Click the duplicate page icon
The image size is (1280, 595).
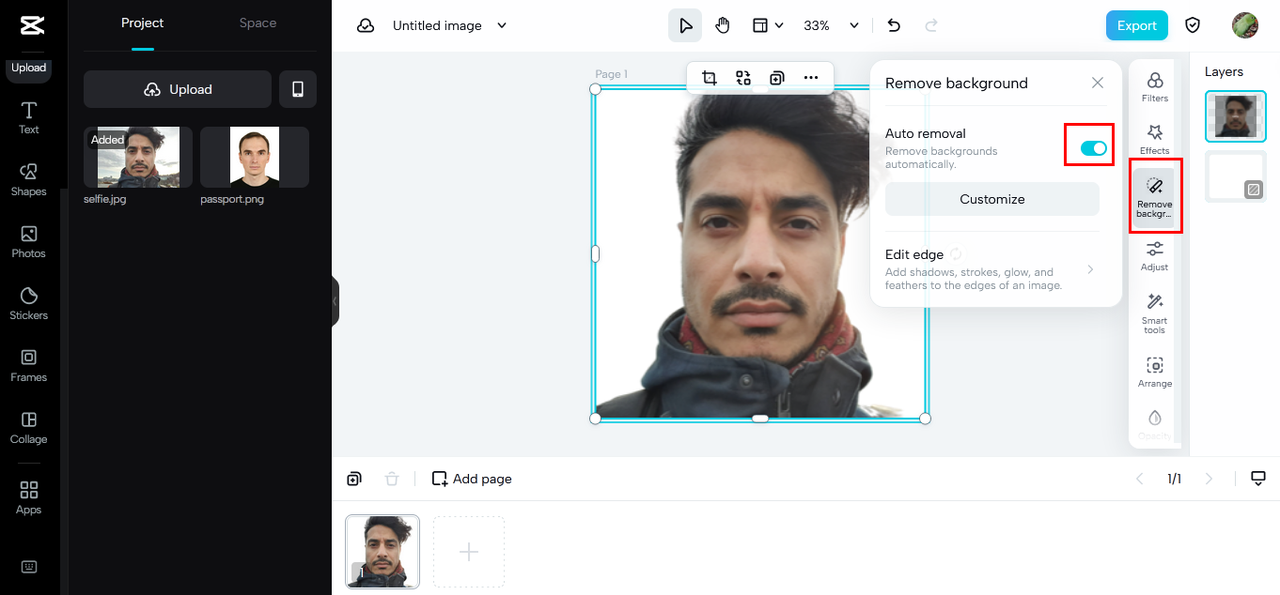tap(354, 479)
